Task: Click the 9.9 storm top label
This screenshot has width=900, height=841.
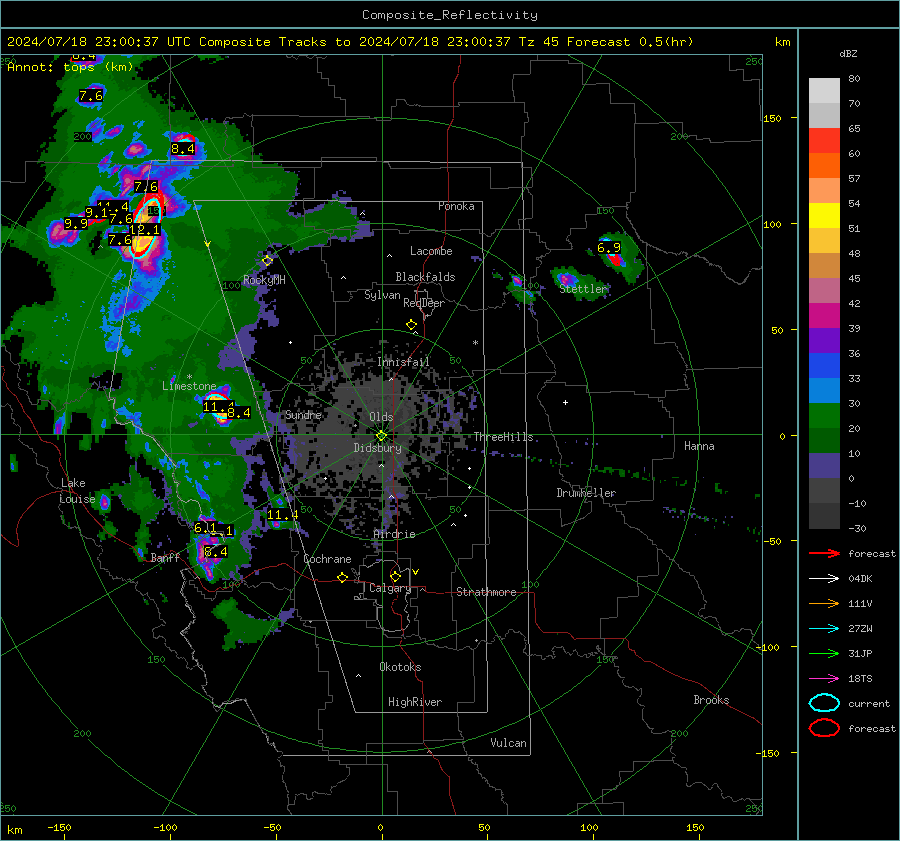Action: pos(76,224)
